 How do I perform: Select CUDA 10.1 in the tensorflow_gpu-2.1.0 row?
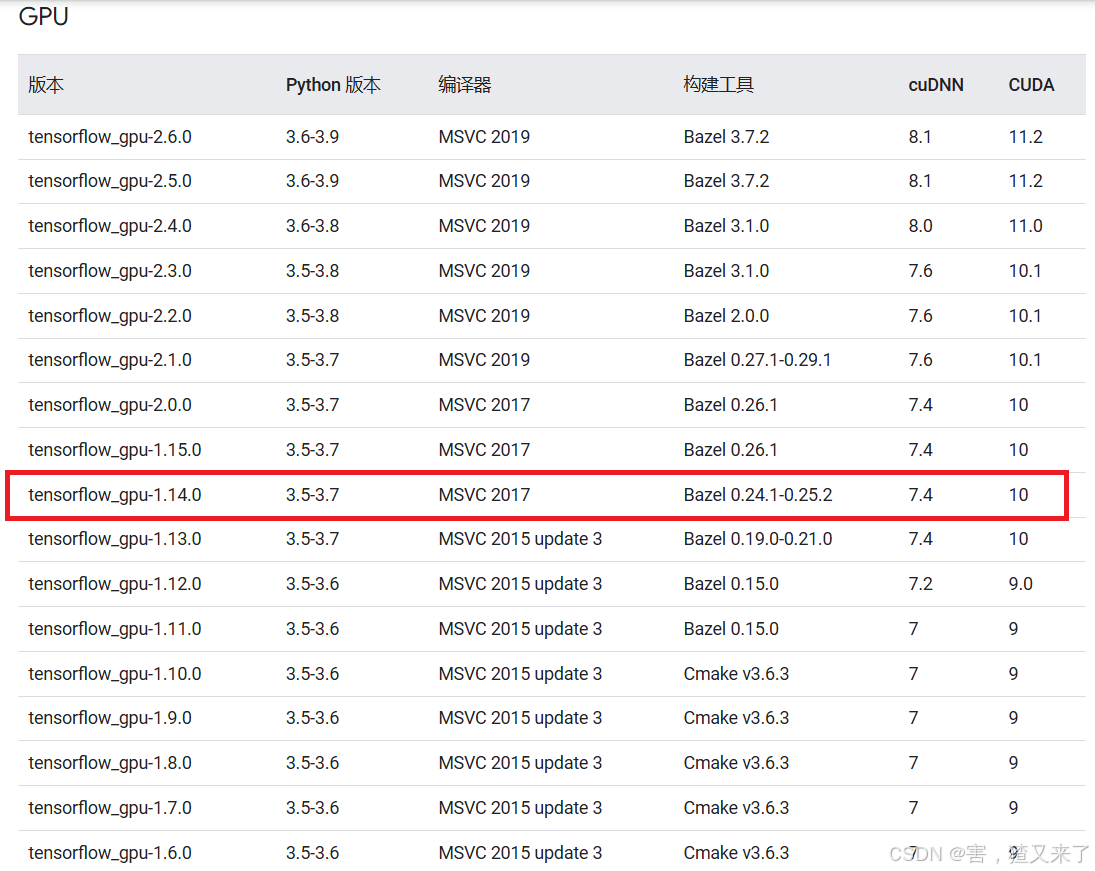1024,360
